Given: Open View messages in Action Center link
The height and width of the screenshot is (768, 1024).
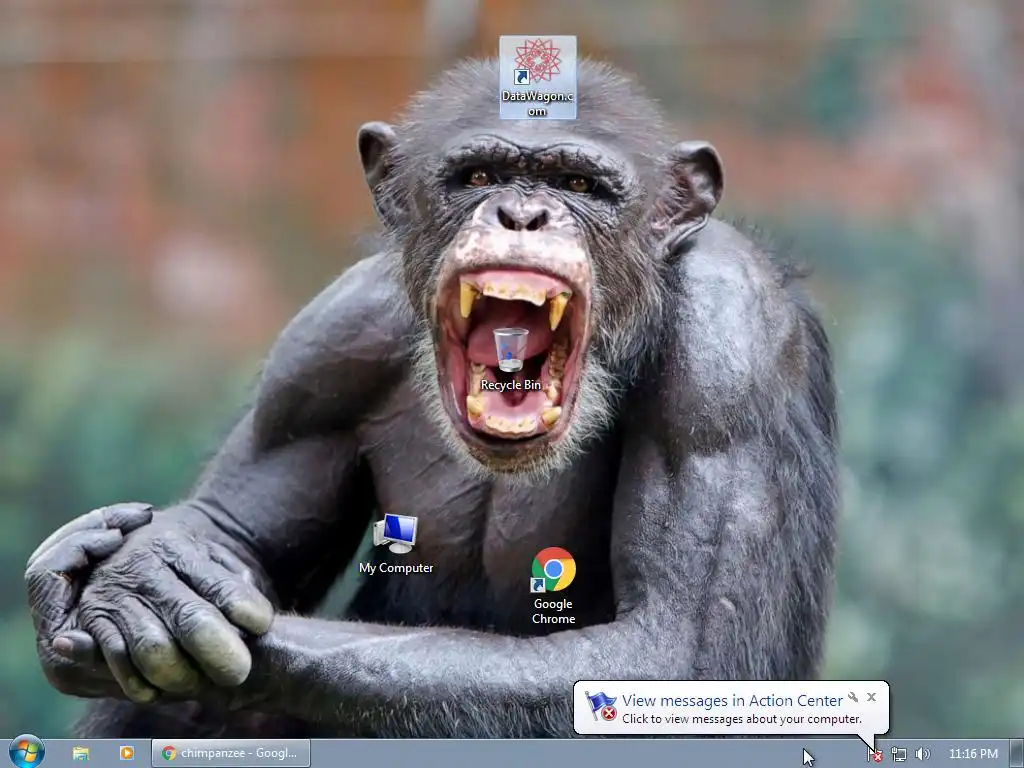Looking at the screenshot, I should pos(732,700).
